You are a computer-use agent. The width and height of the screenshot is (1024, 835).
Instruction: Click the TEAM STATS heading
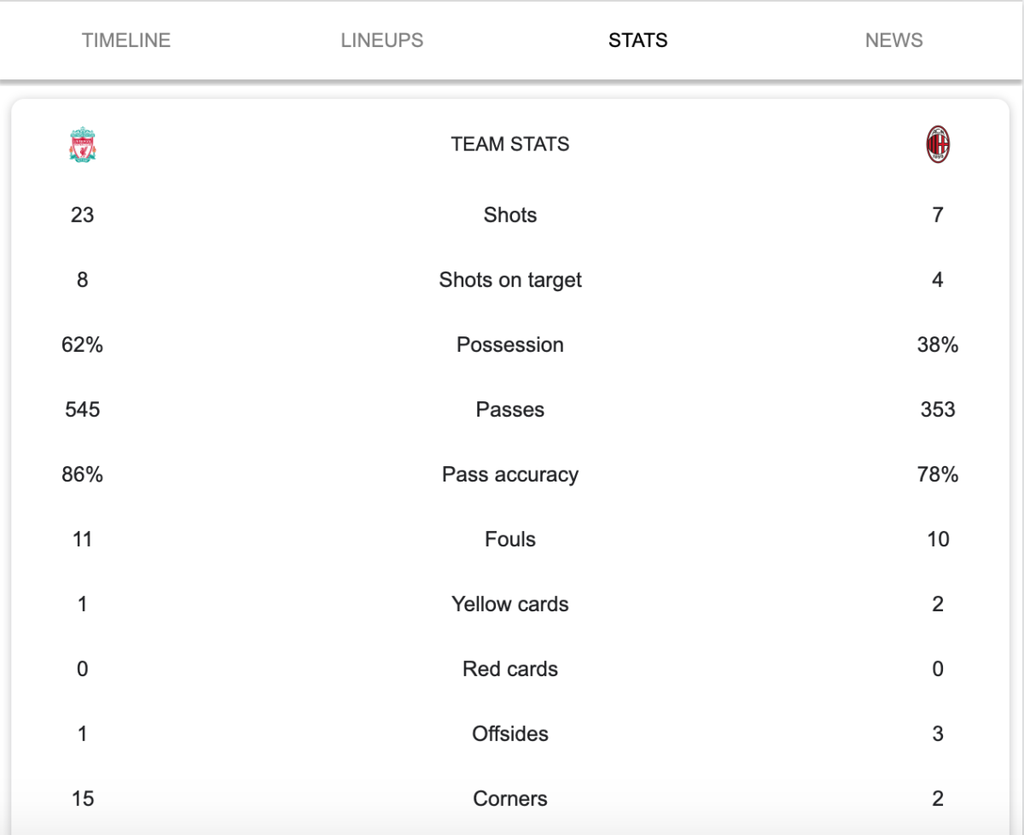(x=510, y=144)
